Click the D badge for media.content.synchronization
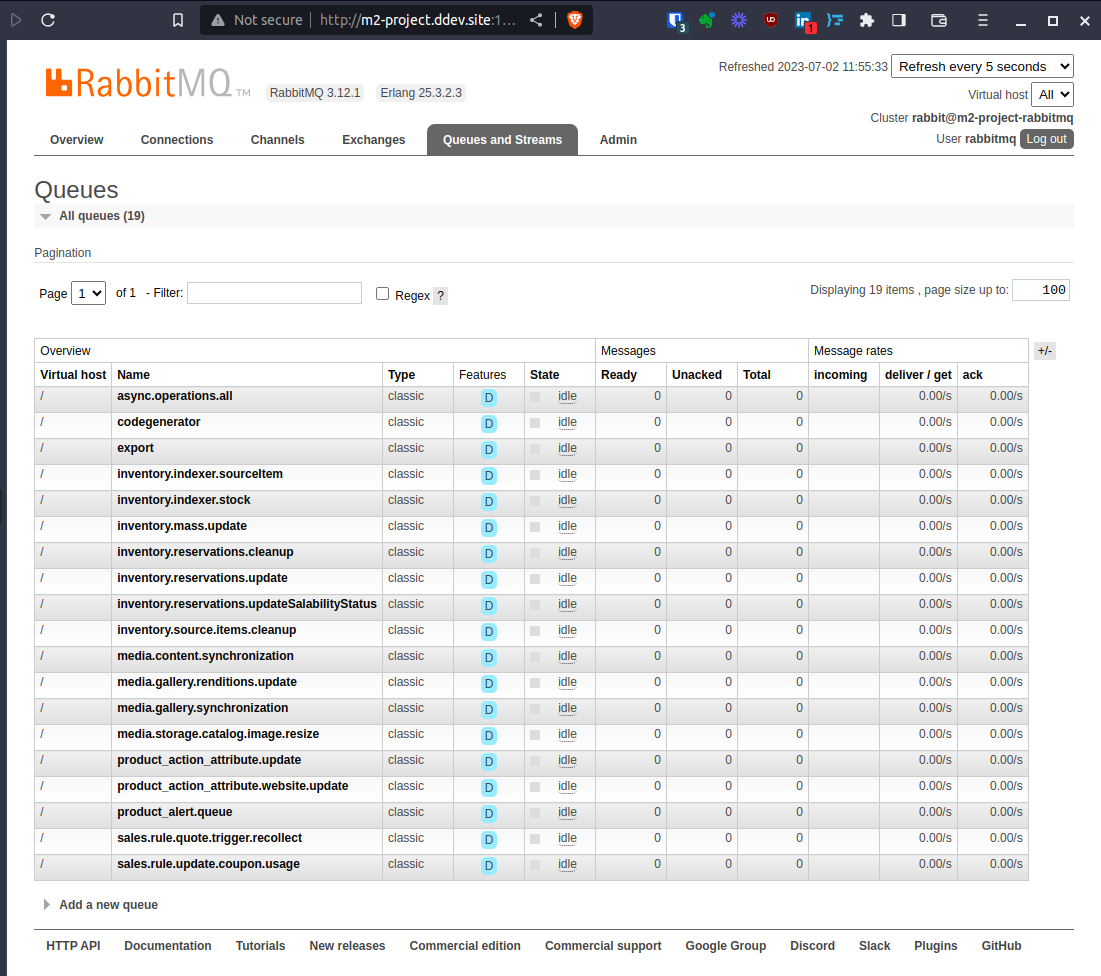This screenshot has height=976, width=1101. click(x=489, y=658)
